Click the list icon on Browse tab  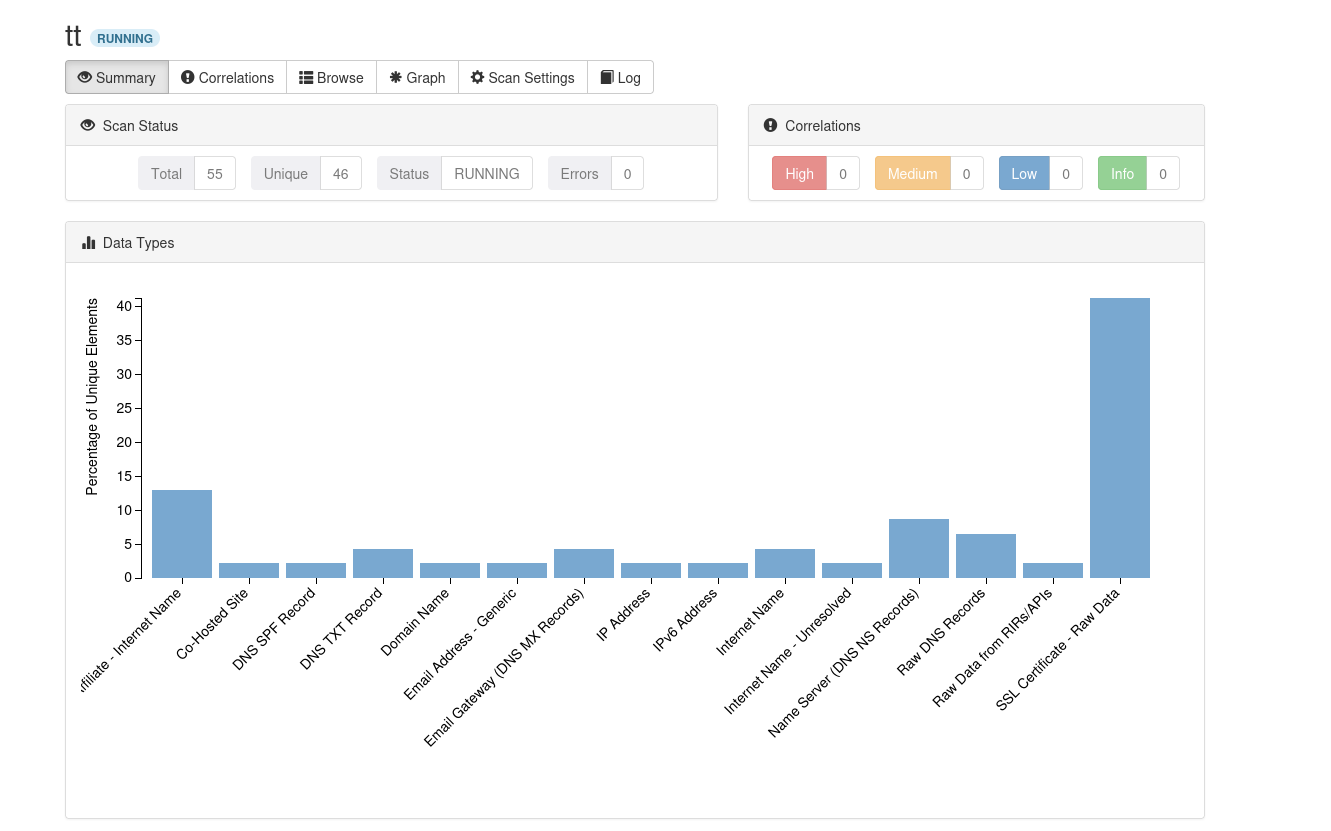[306, 77]
